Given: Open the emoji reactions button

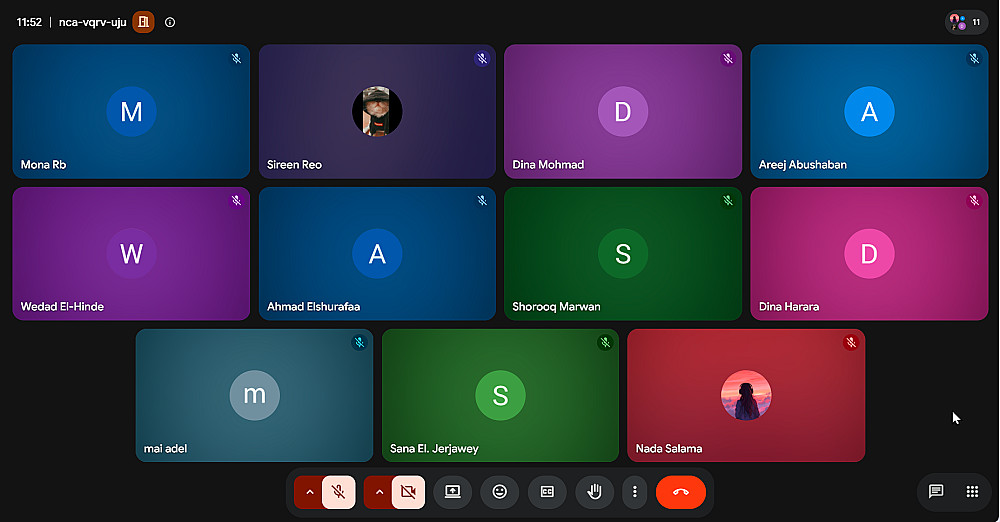Looking at the screenshot, I should tap(499, 492).
